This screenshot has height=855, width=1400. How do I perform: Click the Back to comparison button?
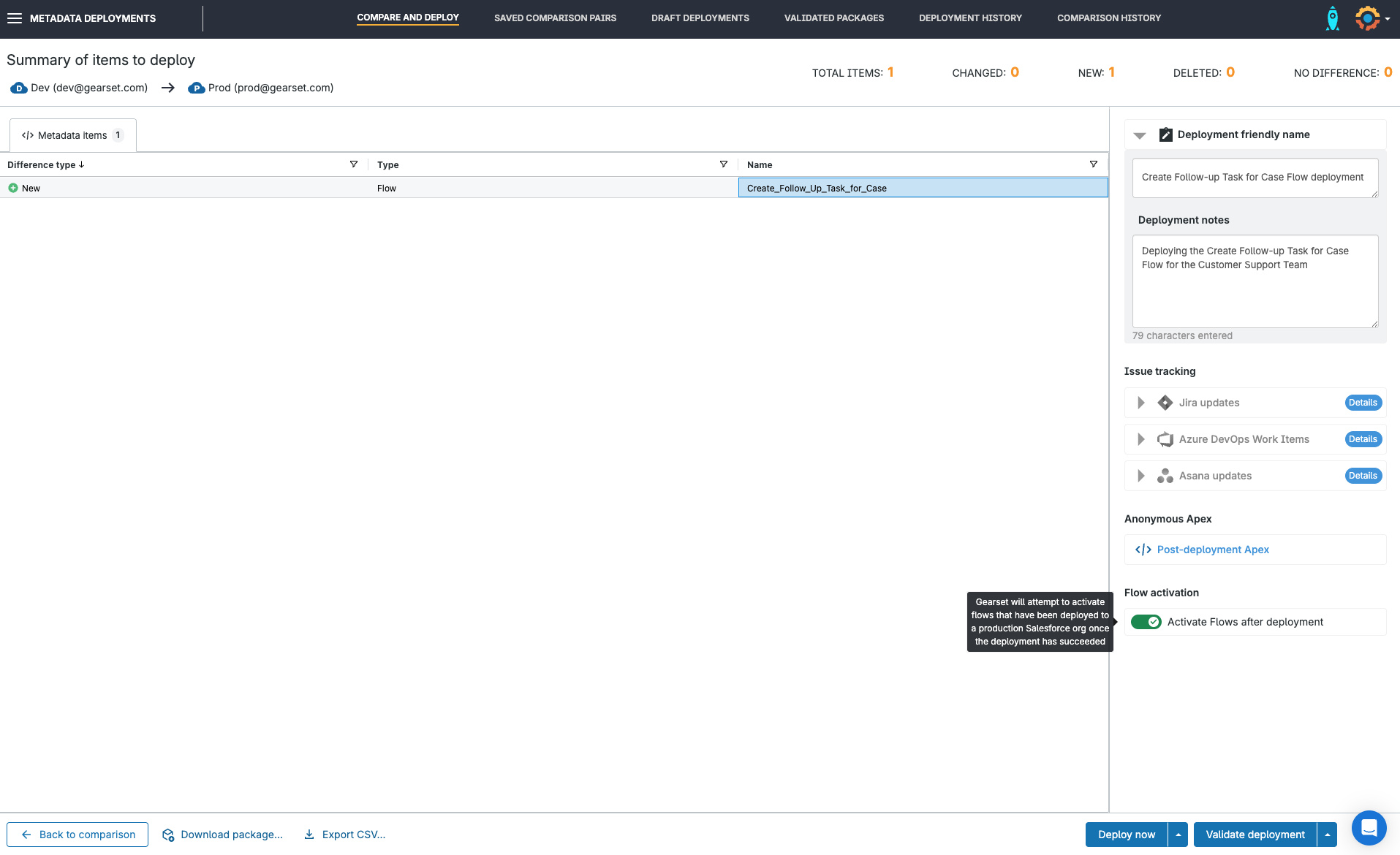click(x=77, y=835)
